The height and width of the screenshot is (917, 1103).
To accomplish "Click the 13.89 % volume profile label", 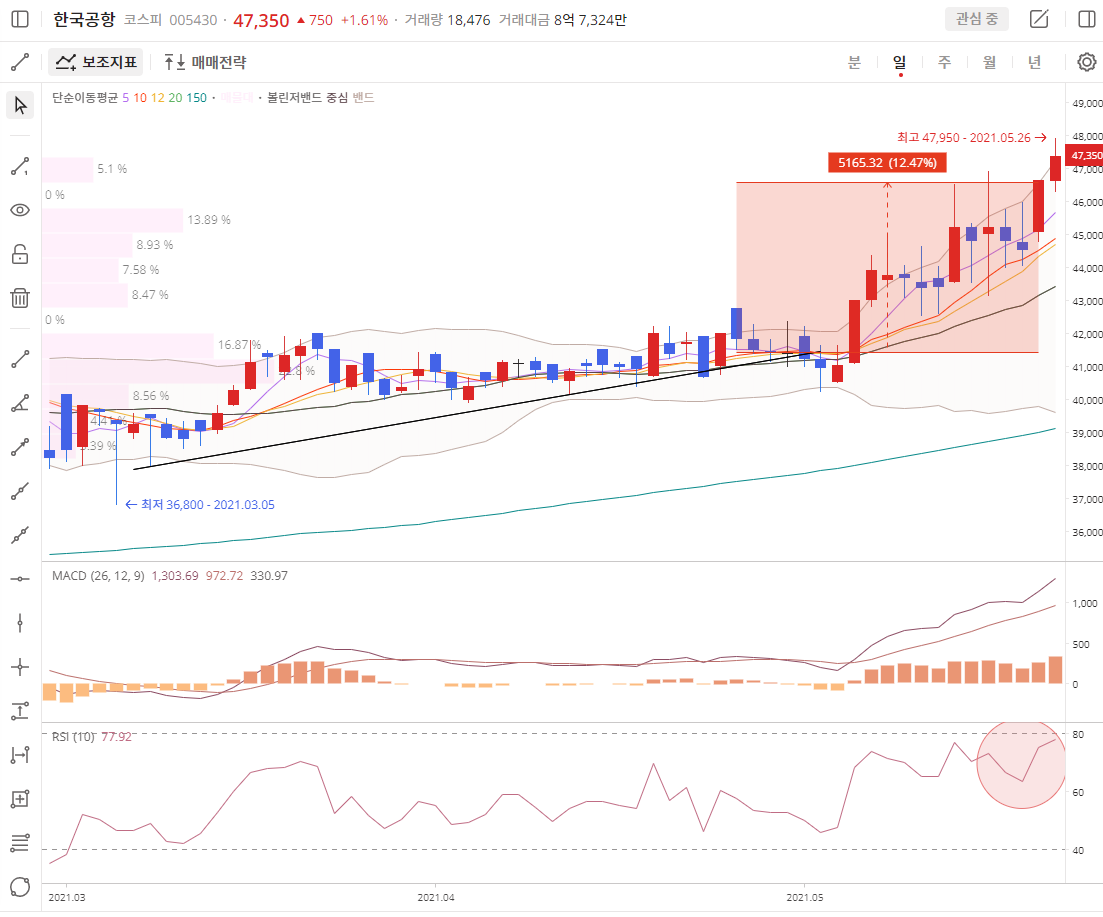I will [209, 220].
